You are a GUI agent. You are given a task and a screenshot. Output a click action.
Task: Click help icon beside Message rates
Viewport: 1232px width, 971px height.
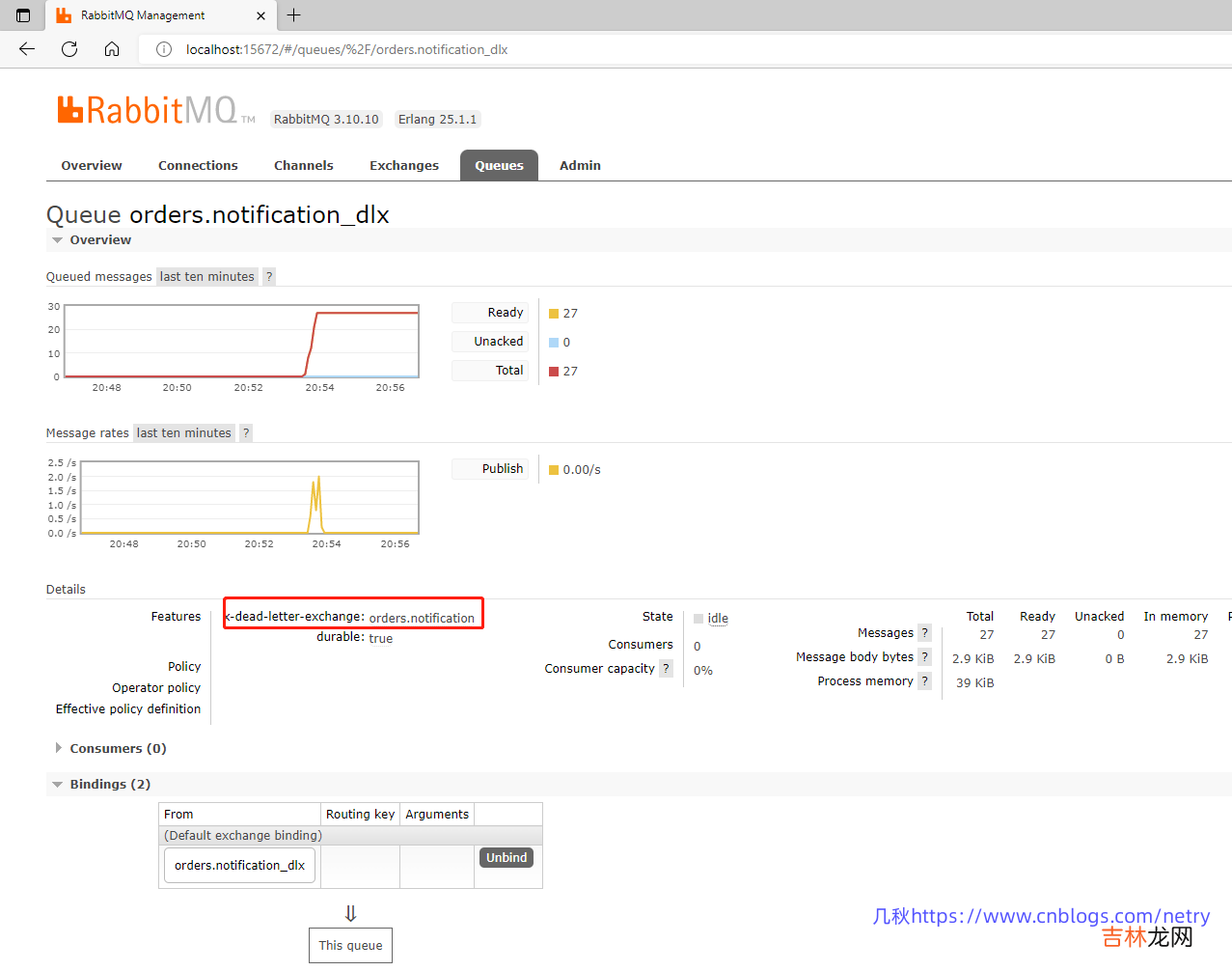click(246, 433)
